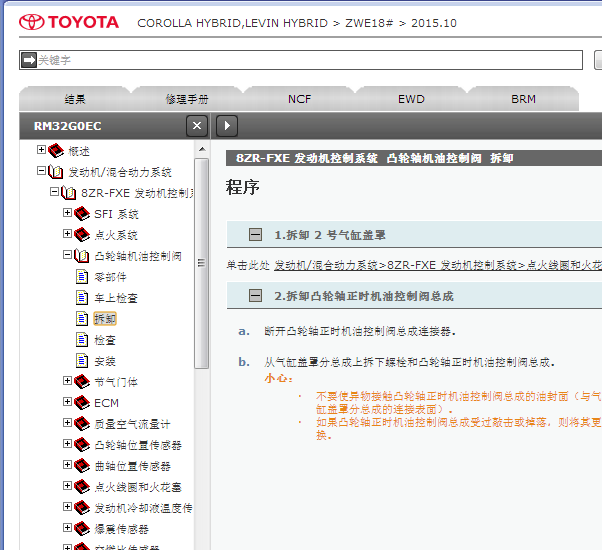This screenshot has height=550, width=602.
Task: Open the 车上检查 page
Action: 116,298
